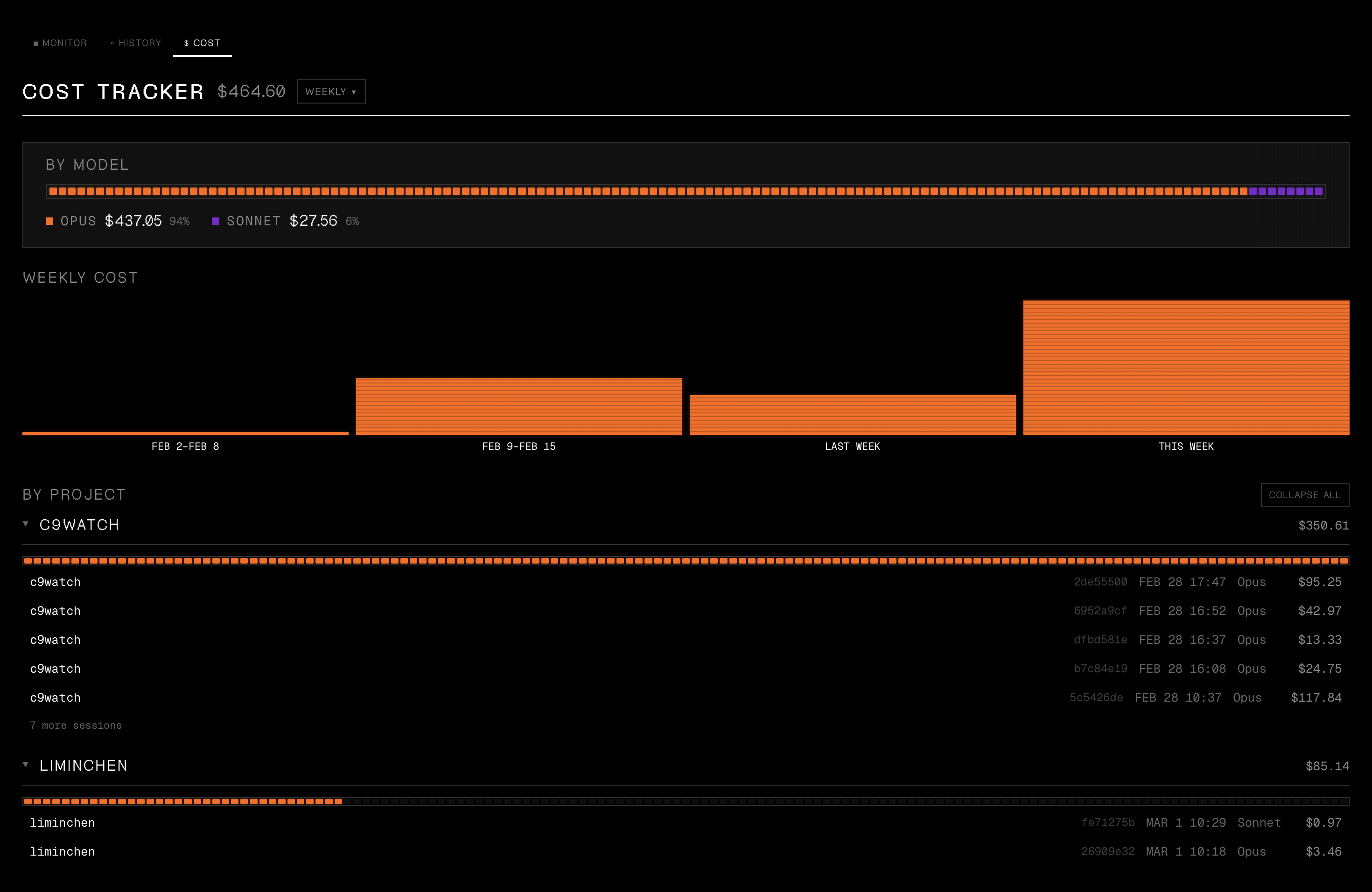Click the $464.60 total next to COST TRACKER
The width and height of the screenshot is (1372, 892).
[251, 91]
